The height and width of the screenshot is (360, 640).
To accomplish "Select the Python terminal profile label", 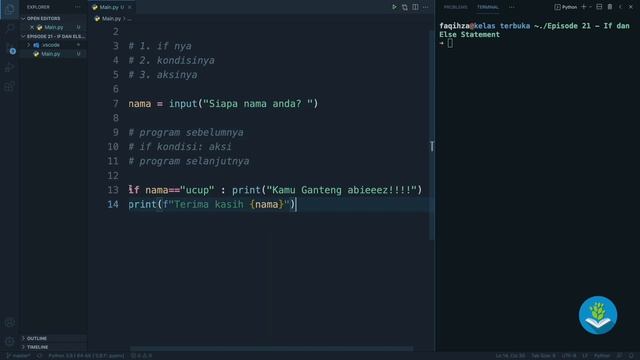I will tap(566, 7).
